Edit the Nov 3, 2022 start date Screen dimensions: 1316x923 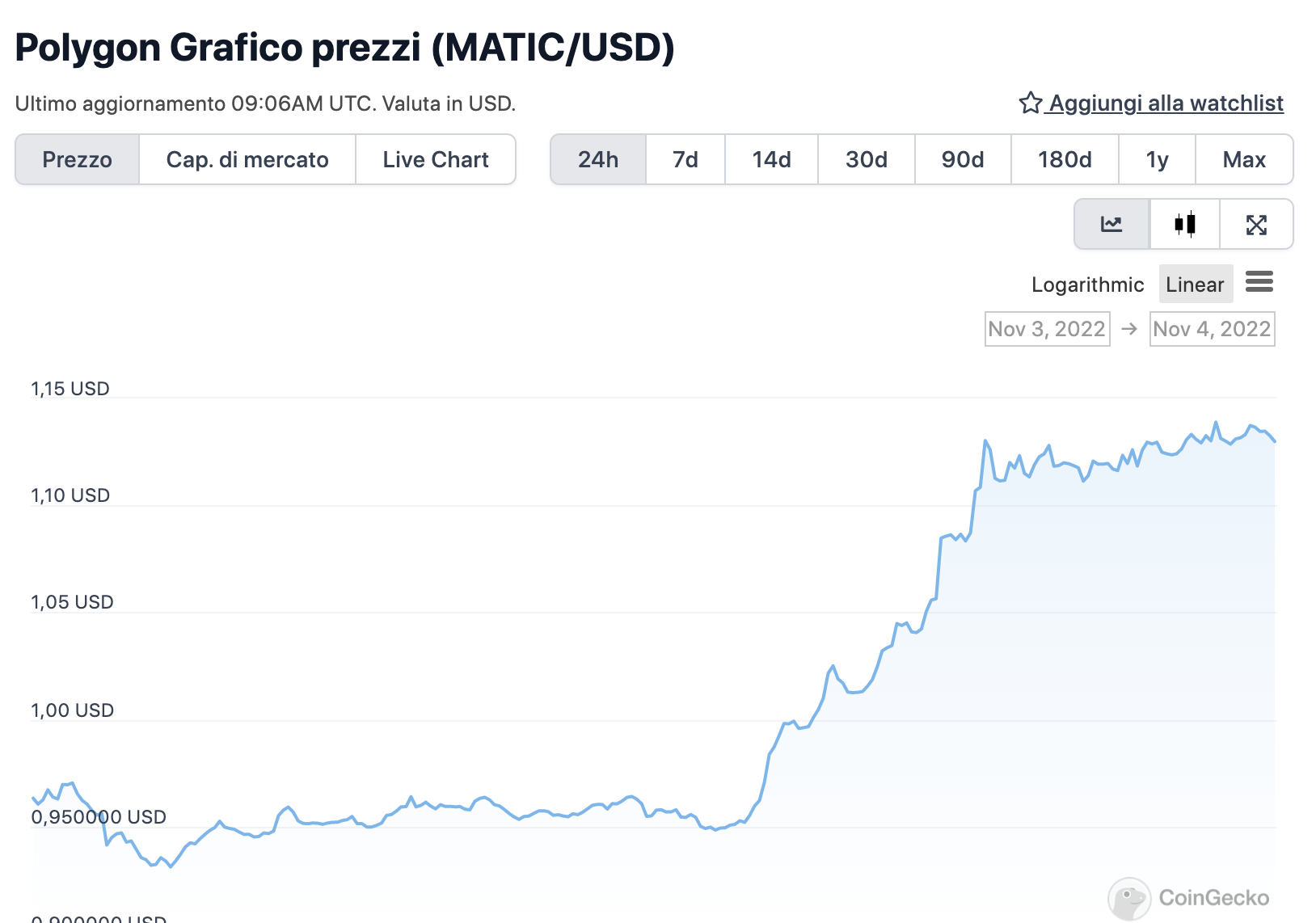[1047, 329]
